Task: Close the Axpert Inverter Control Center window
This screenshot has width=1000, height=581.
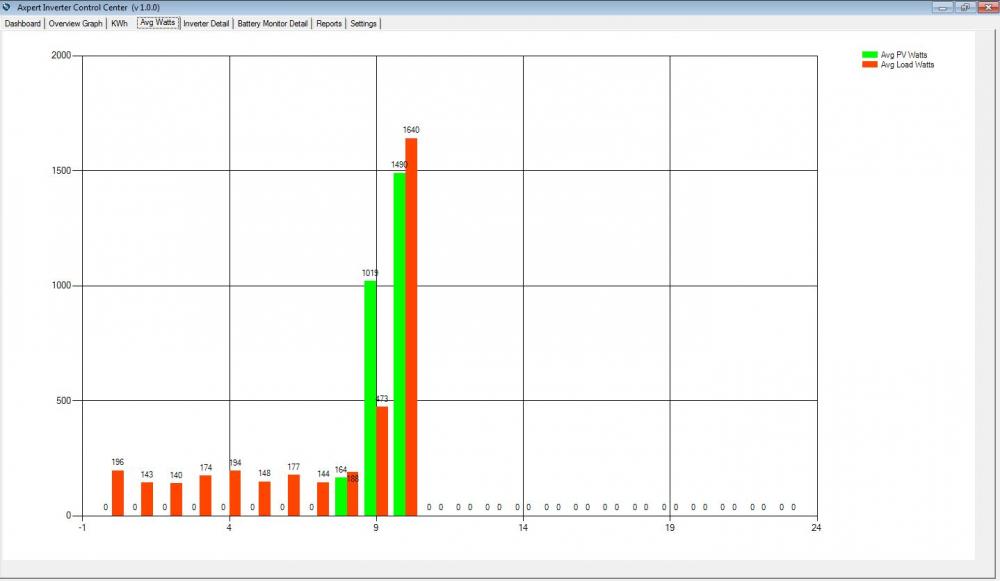Action: 989,7
